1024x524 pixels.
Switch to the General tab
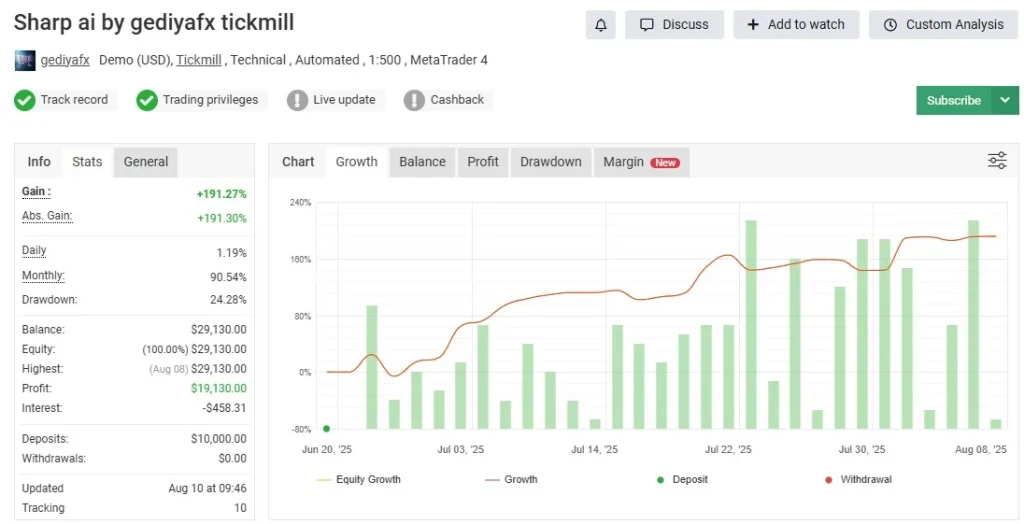click(x=146, y=162)
